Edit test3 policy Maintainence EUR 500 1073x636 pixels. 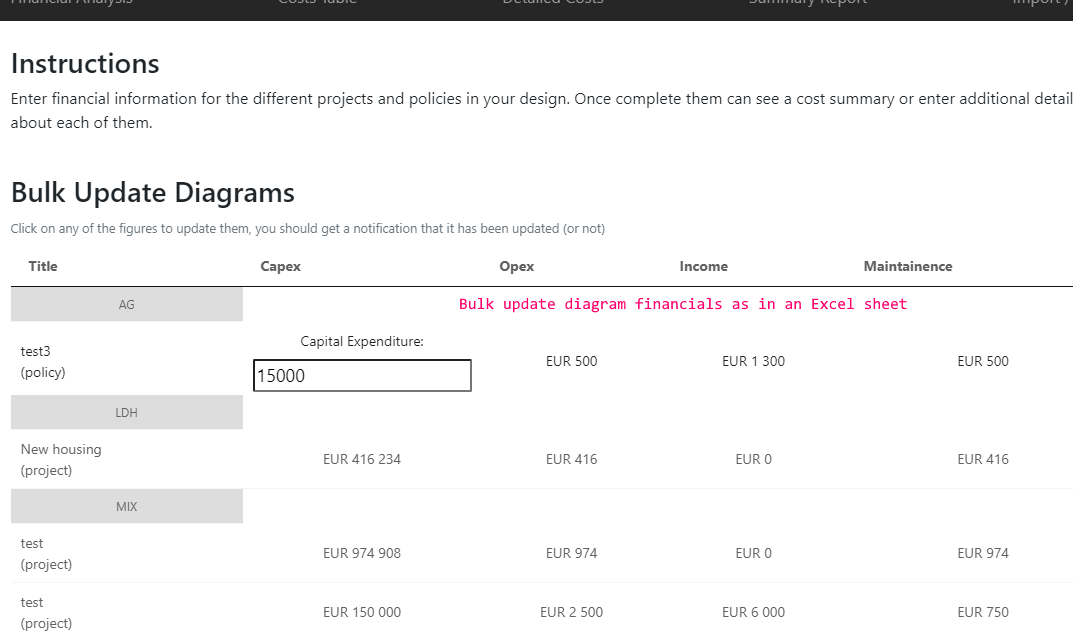pos(983,361)
